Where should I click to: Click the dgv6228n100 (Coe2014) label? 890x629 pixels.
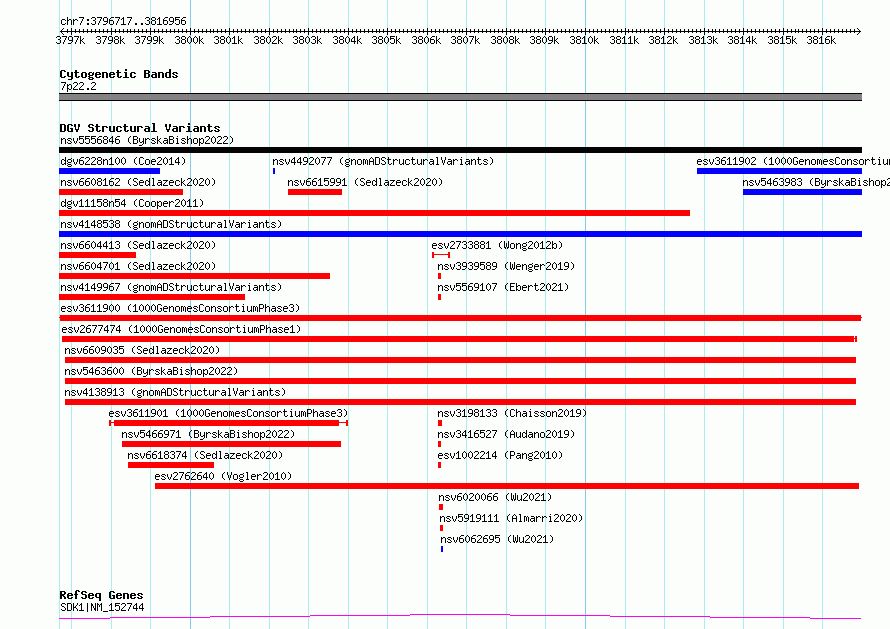point(123,161)
